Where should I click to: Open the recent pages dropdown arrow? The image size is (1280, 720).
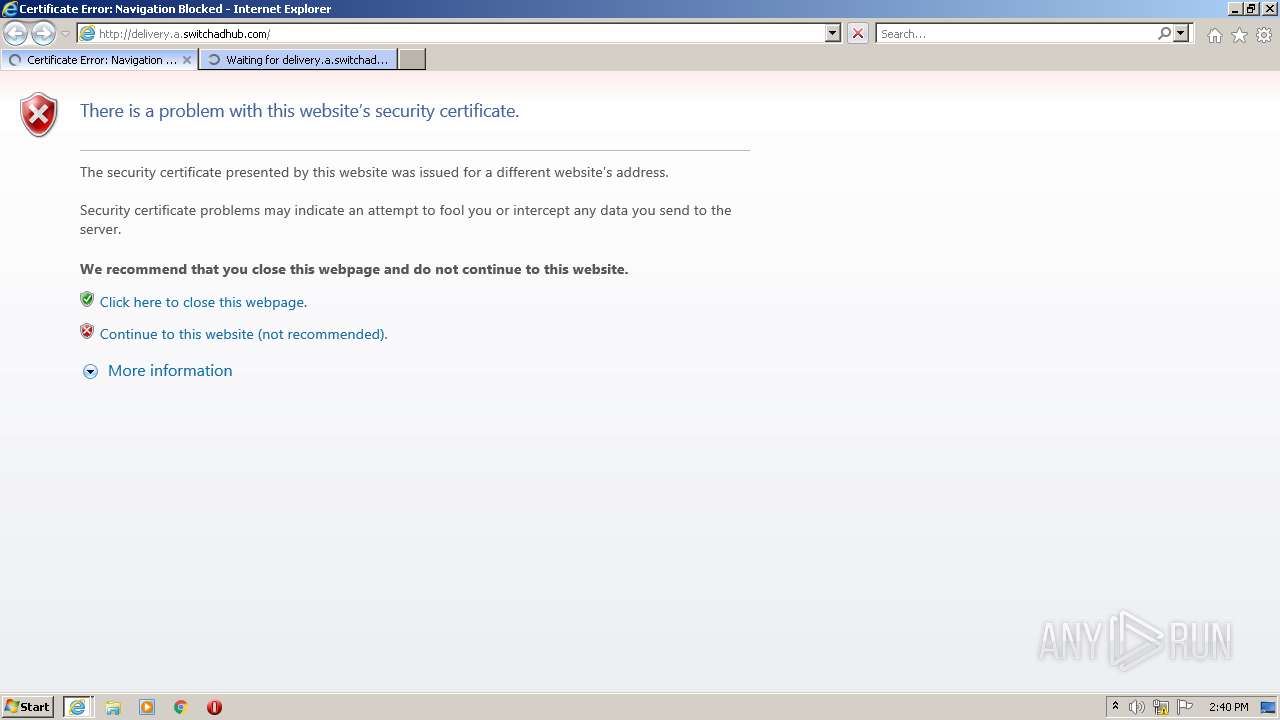(65, 34)
